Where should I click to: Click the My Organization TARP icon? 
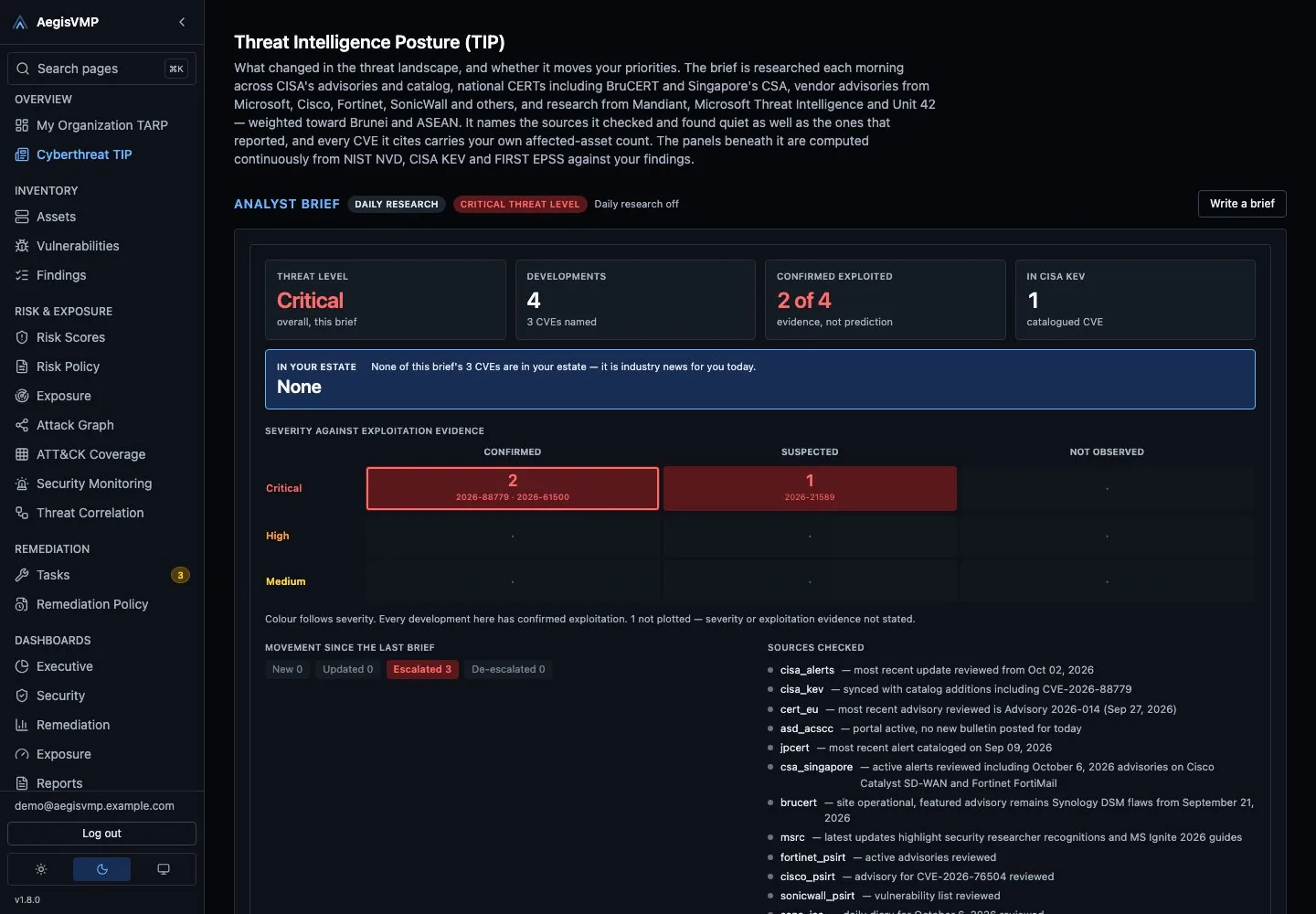coord(22,125)
